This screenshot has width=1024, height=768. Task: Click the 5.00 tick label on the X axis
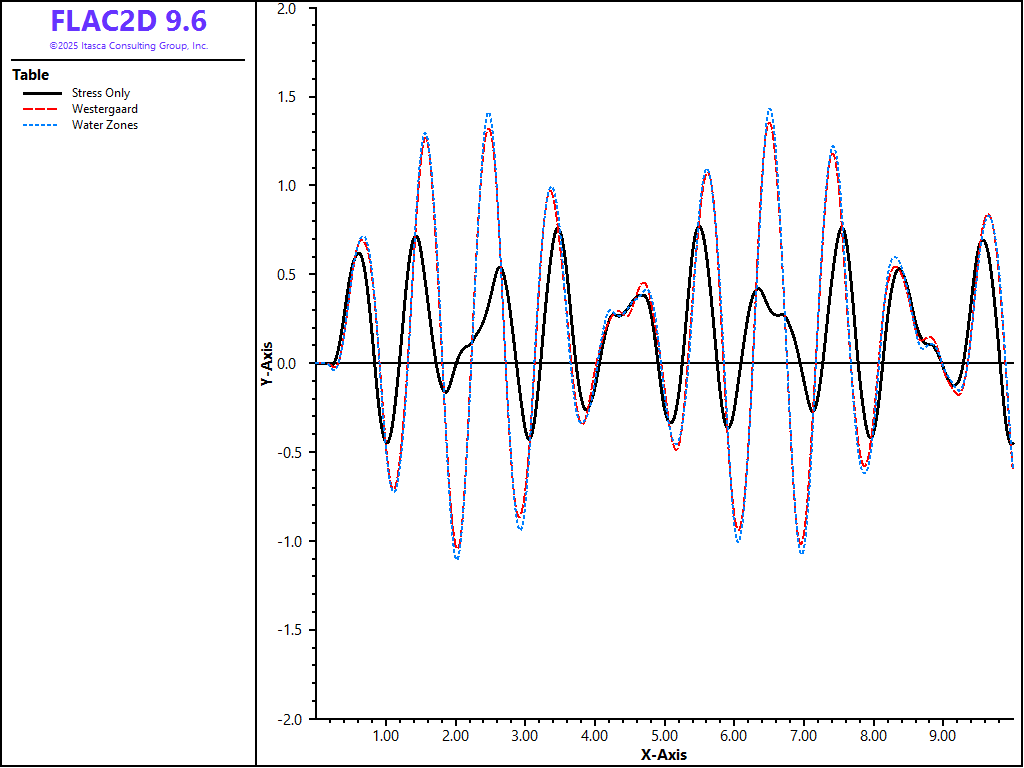tap(664, 736)
